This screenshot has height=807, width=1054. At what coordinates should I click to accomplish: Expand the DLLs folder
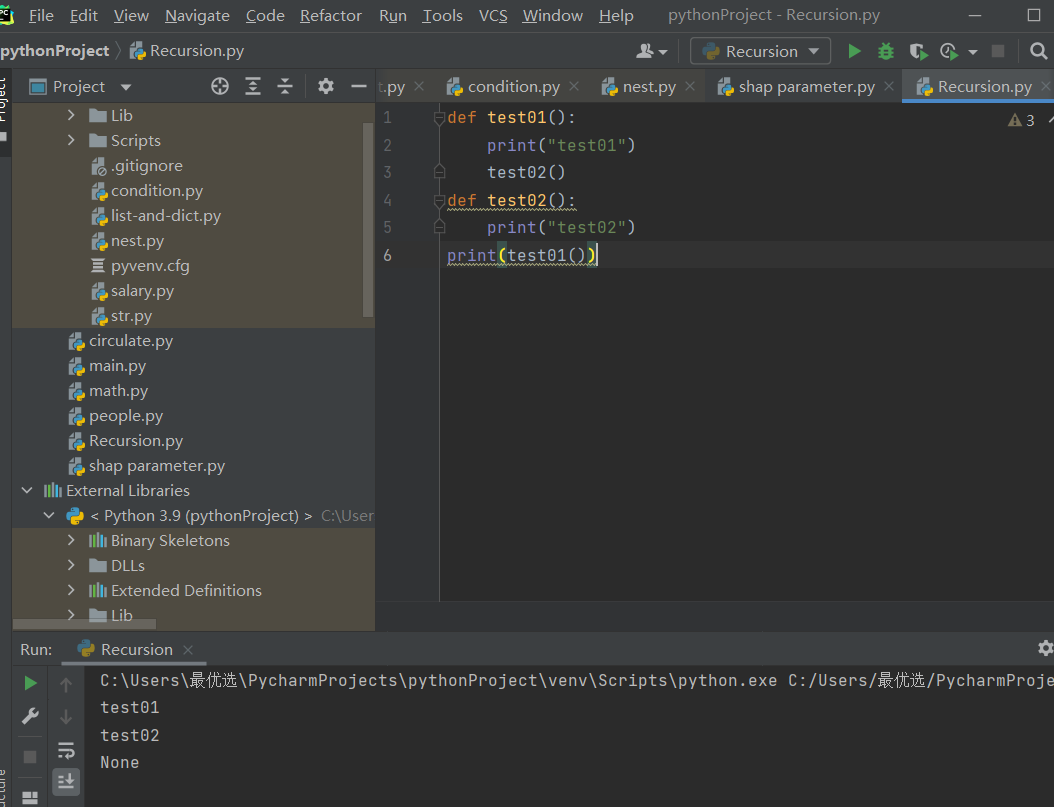71,565
